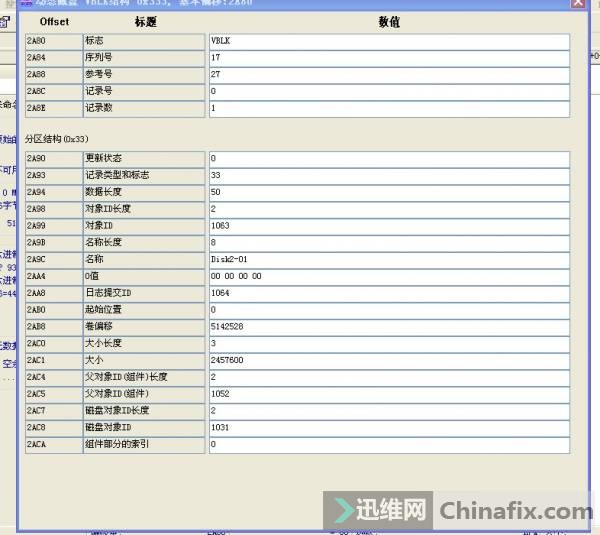600x535 pixels.
Task: Click the 对象ID长度 value field
Action: (390, 209)
